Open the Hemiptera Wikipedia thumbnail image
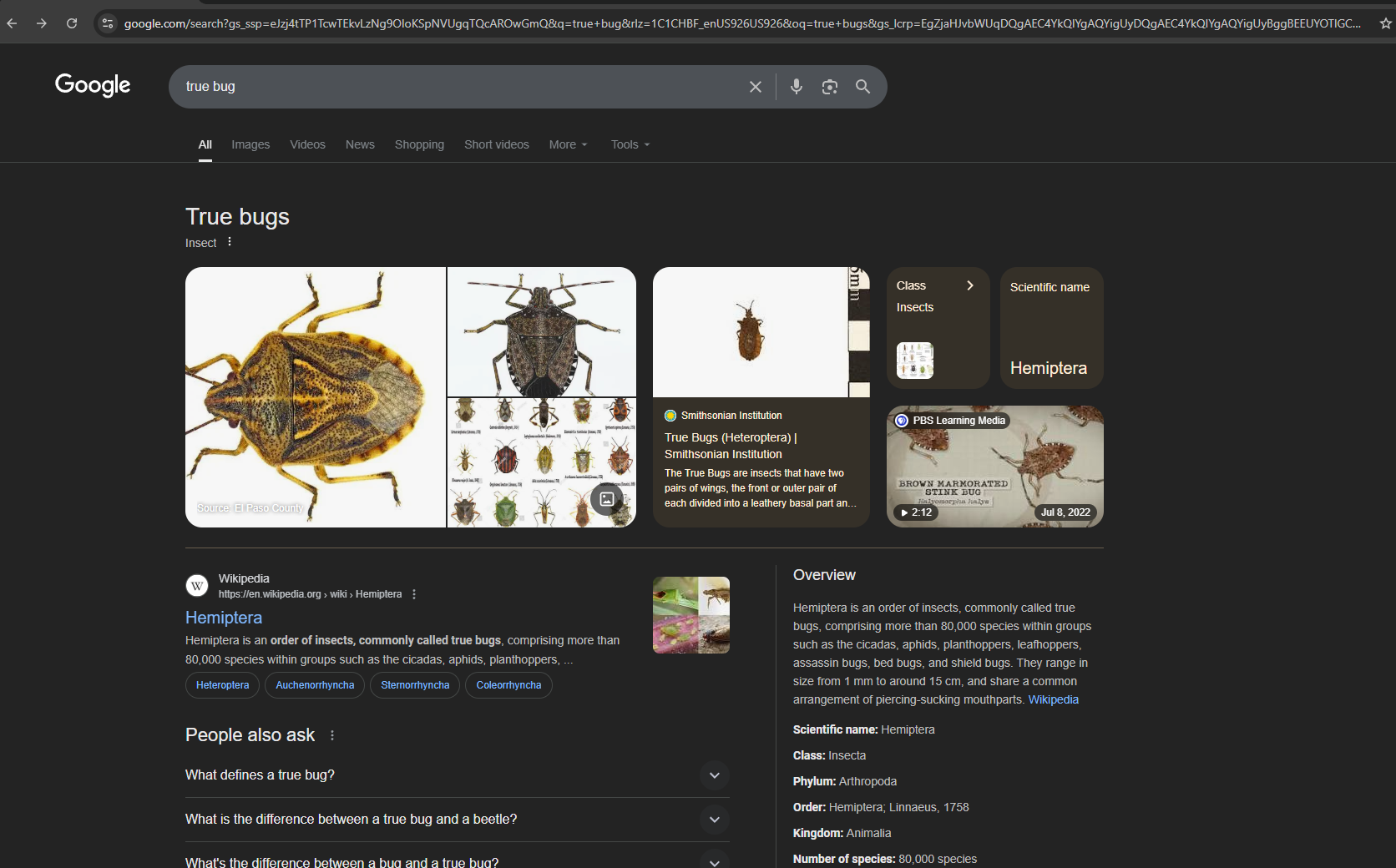1396x868 pixels. pos(691,615)
